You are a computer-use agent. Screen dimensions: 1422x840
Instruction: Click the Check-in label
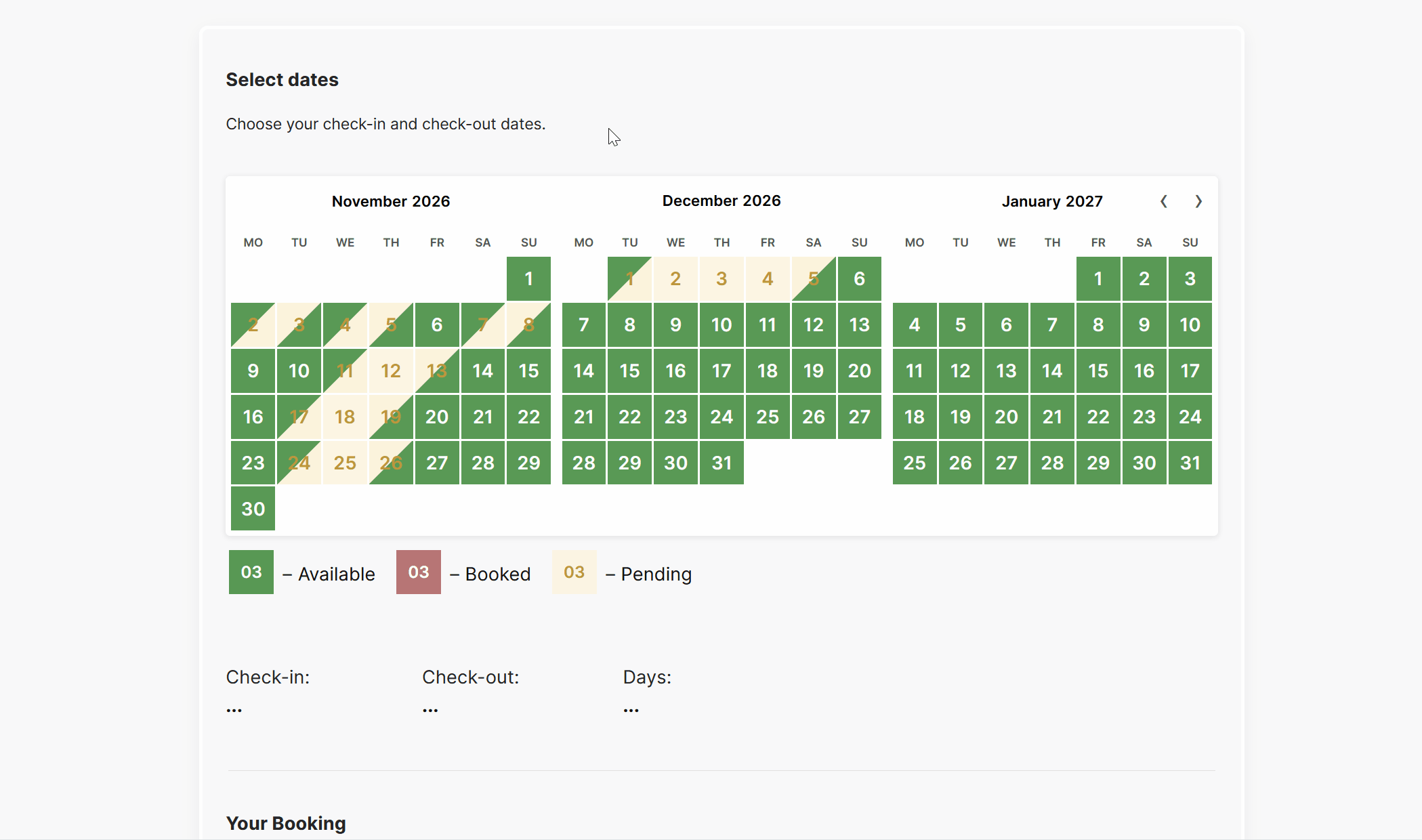coord(268,677)
